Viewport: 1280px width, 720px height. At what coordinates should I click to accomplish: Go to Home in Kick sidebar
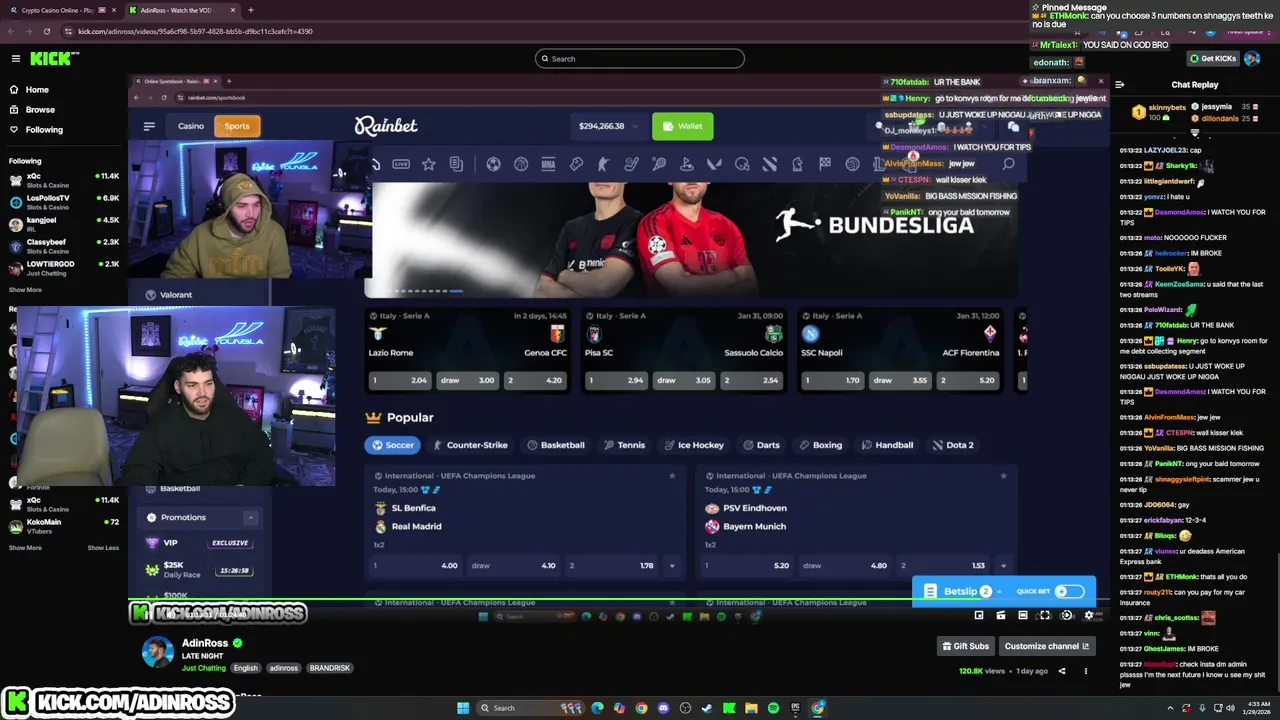[37, 89]
